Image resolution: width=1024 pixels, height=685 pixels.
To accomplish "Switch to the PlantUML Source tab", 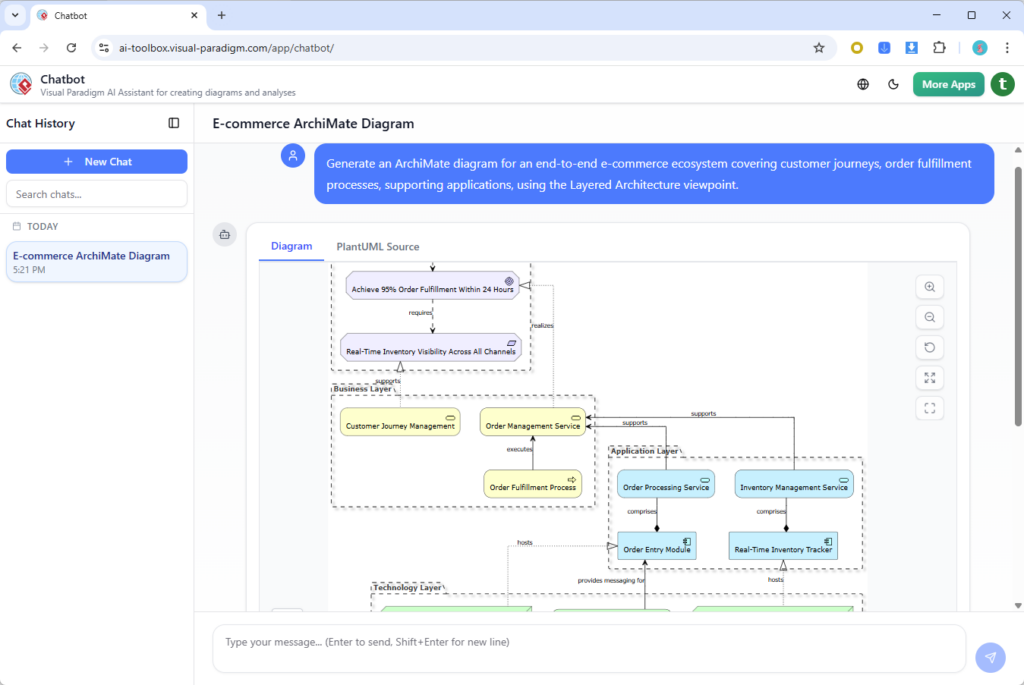I will tap(377, 246).
